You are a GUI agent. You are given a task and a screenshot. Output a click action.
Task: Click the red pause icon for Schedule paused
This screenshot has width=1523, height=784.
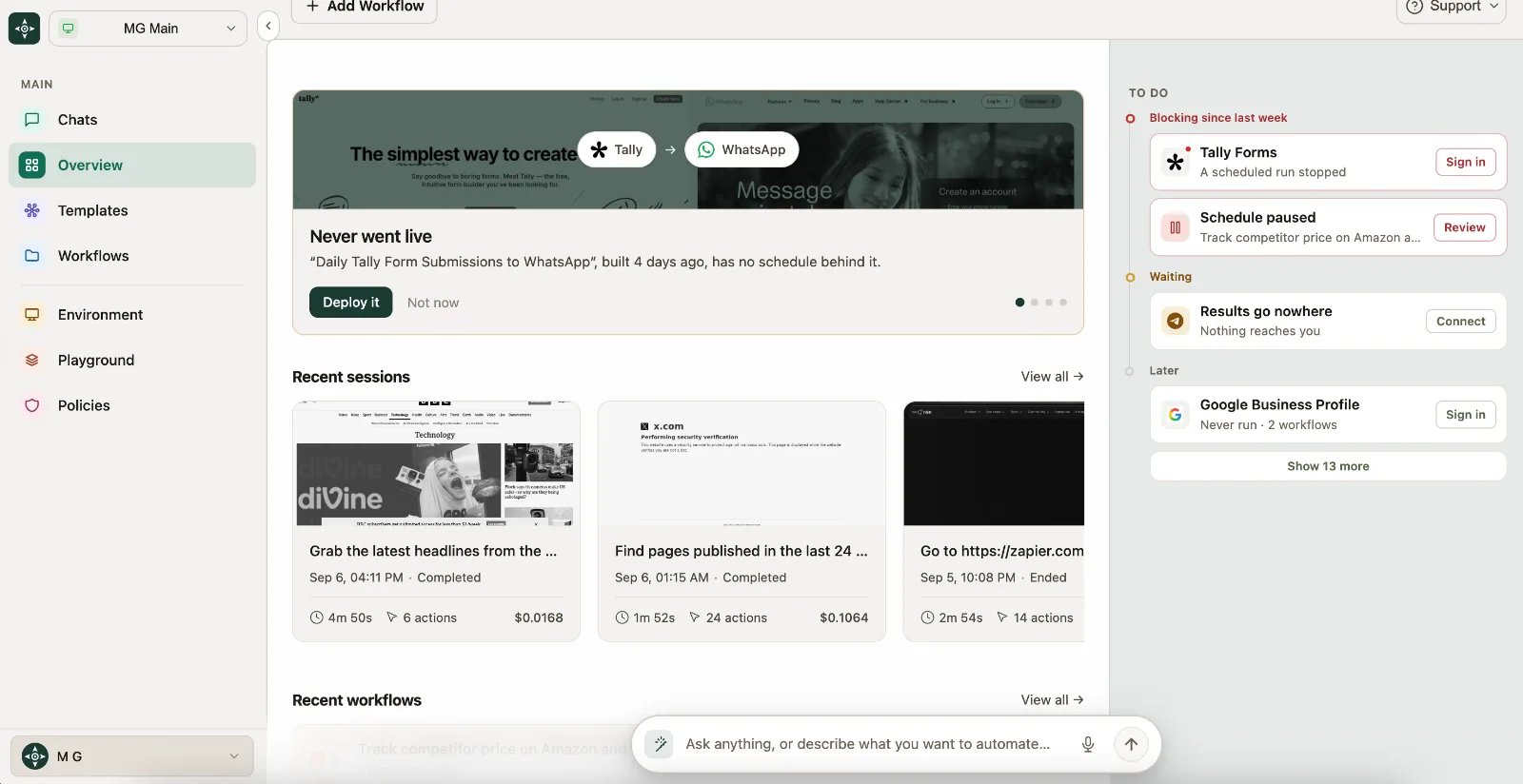[x=1176, y=227]
